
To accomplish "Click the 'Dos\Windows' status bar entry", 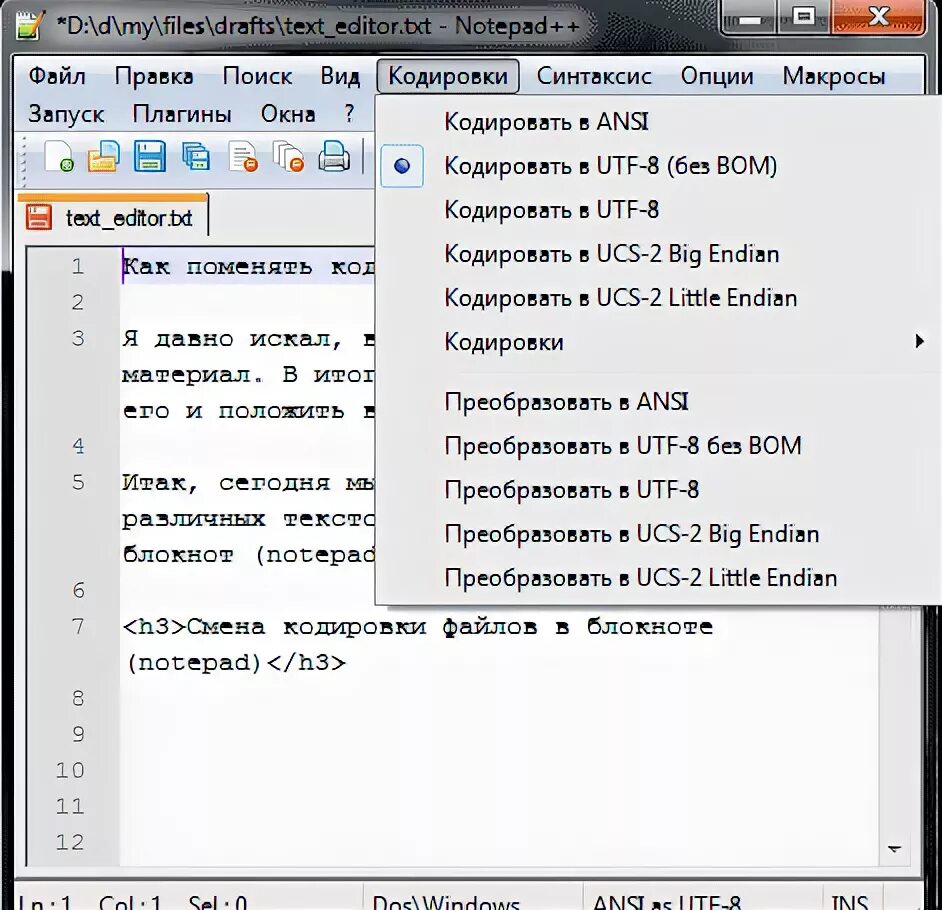I will (446, 902).
